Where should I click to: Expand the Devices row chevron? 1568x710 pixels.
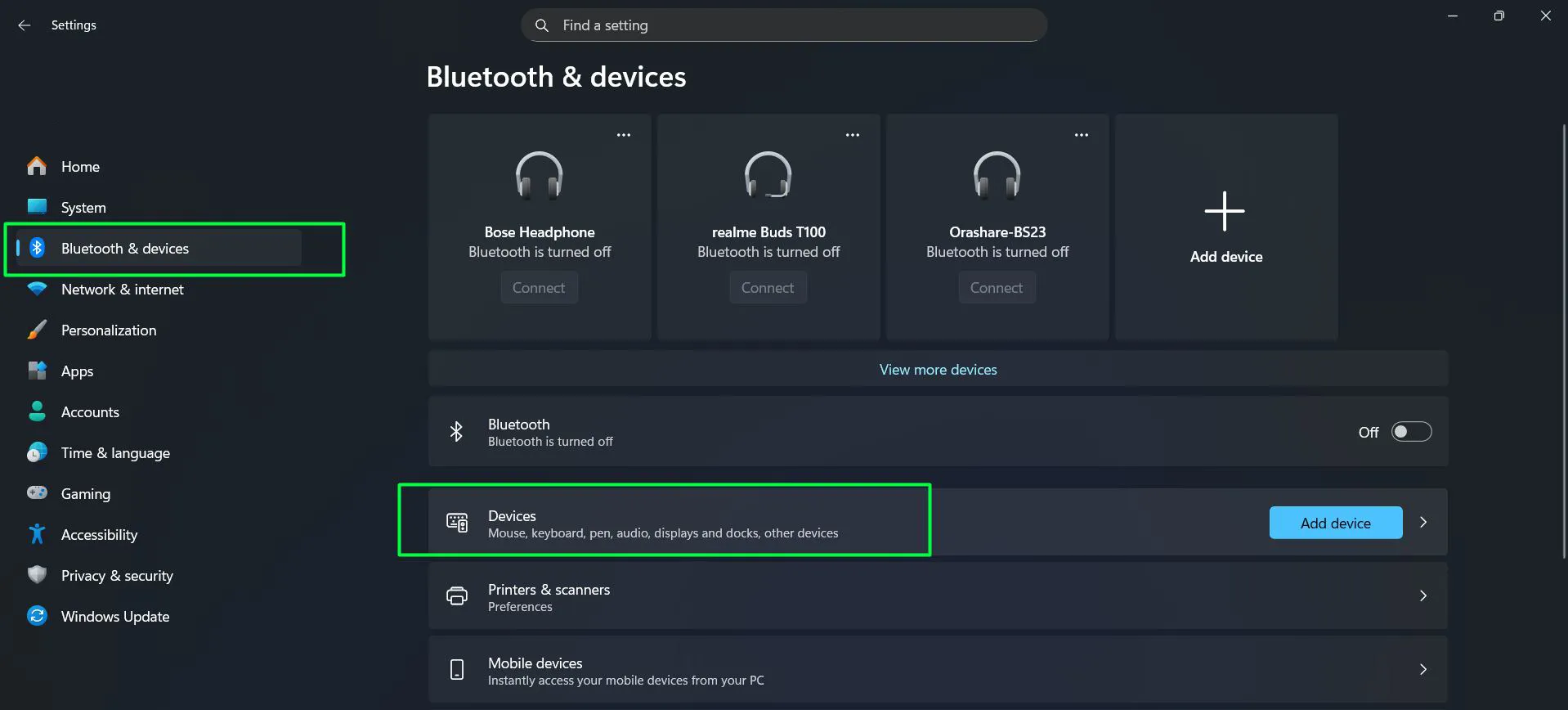[x=1423, y=522]
